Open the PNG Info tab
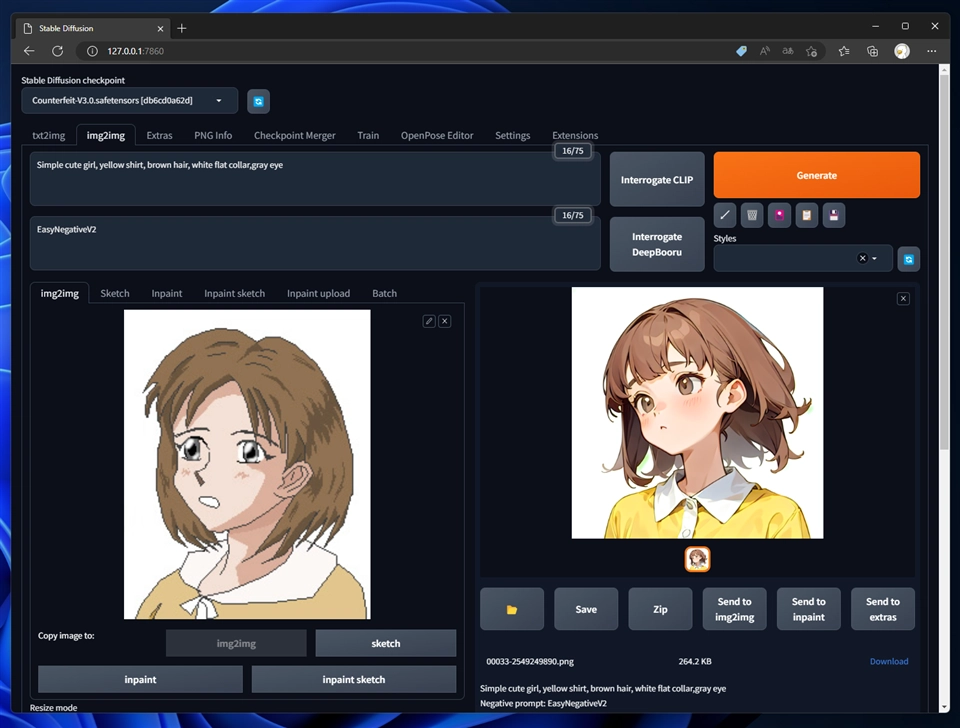 pos(213,135)
